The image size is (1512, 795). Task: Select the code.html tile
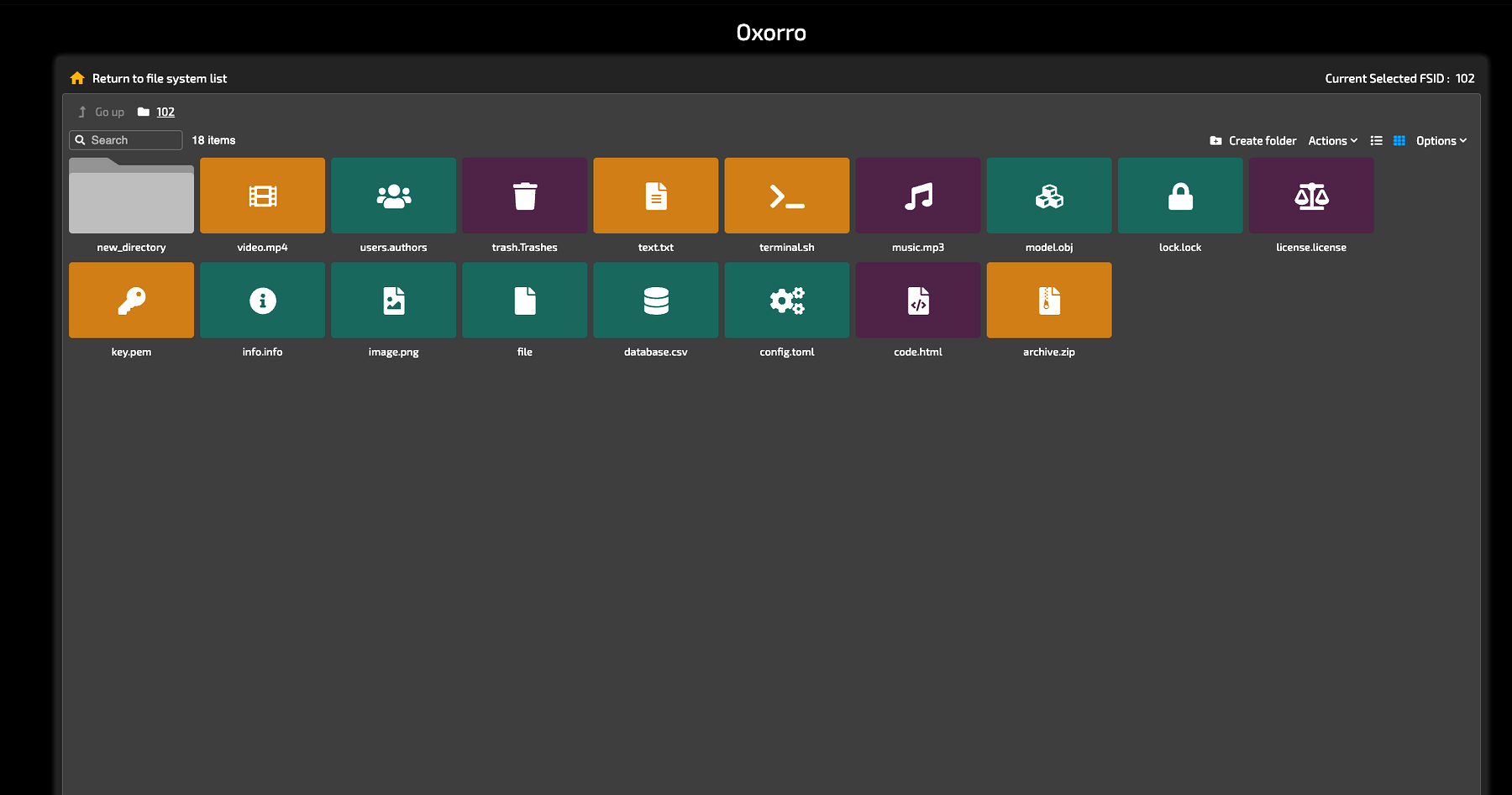click(917, 301)
